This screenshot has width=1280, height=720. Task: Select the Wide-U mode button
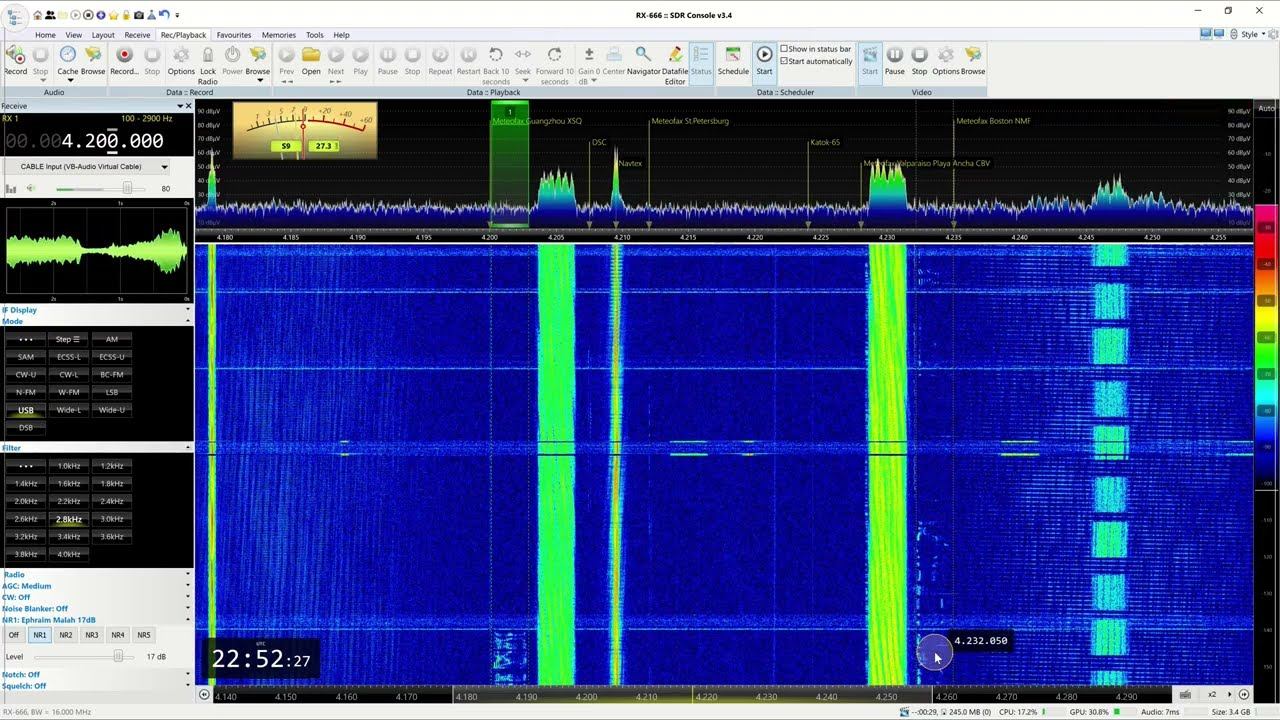pyautogui.click(x=112, y=410)
